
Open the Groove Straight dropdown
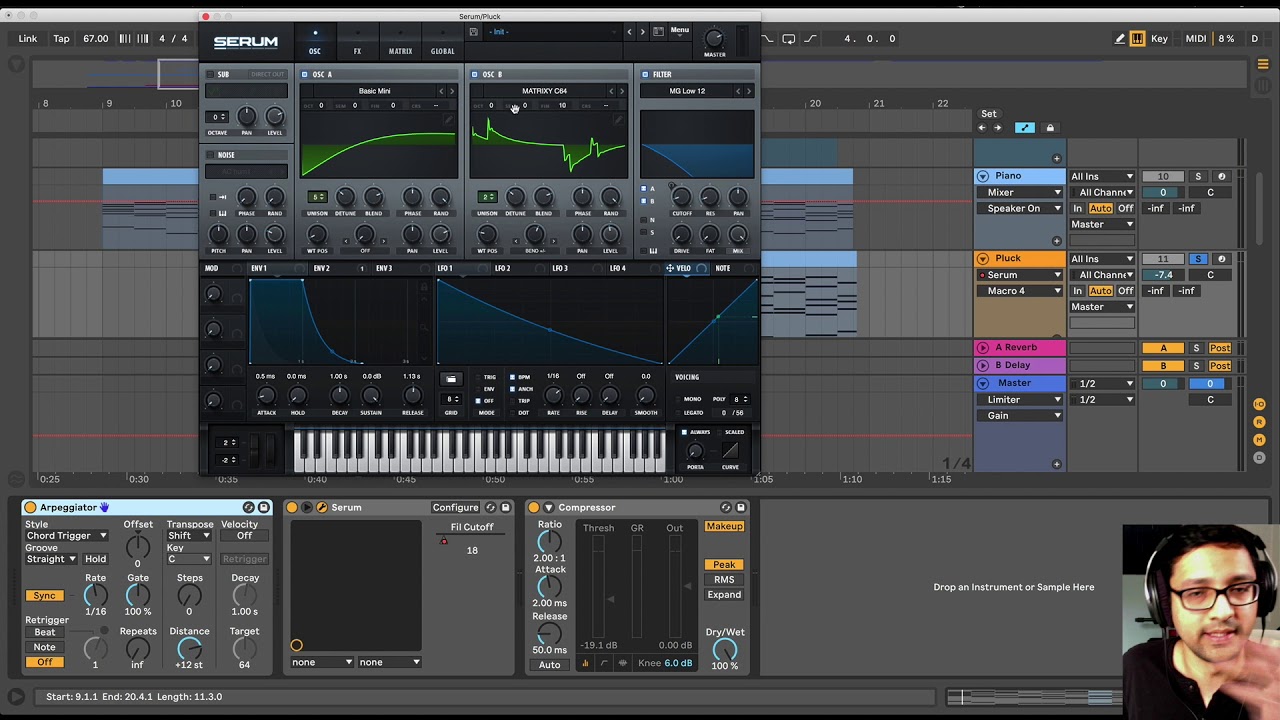51,559
